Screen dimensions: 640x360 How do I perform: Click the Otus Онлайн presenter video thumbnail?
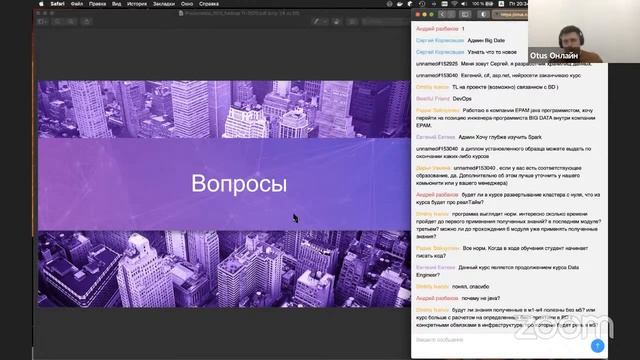(x=584, y=31)
